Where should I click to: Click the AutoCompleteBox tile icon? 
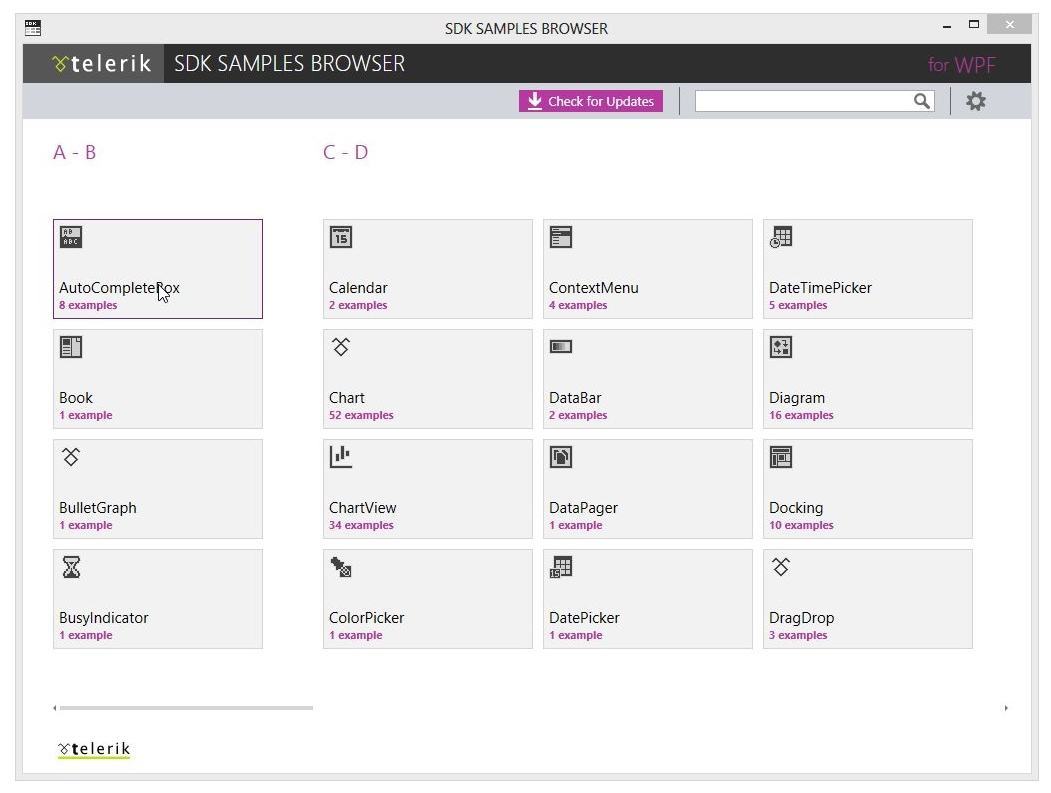coord(71,237)
